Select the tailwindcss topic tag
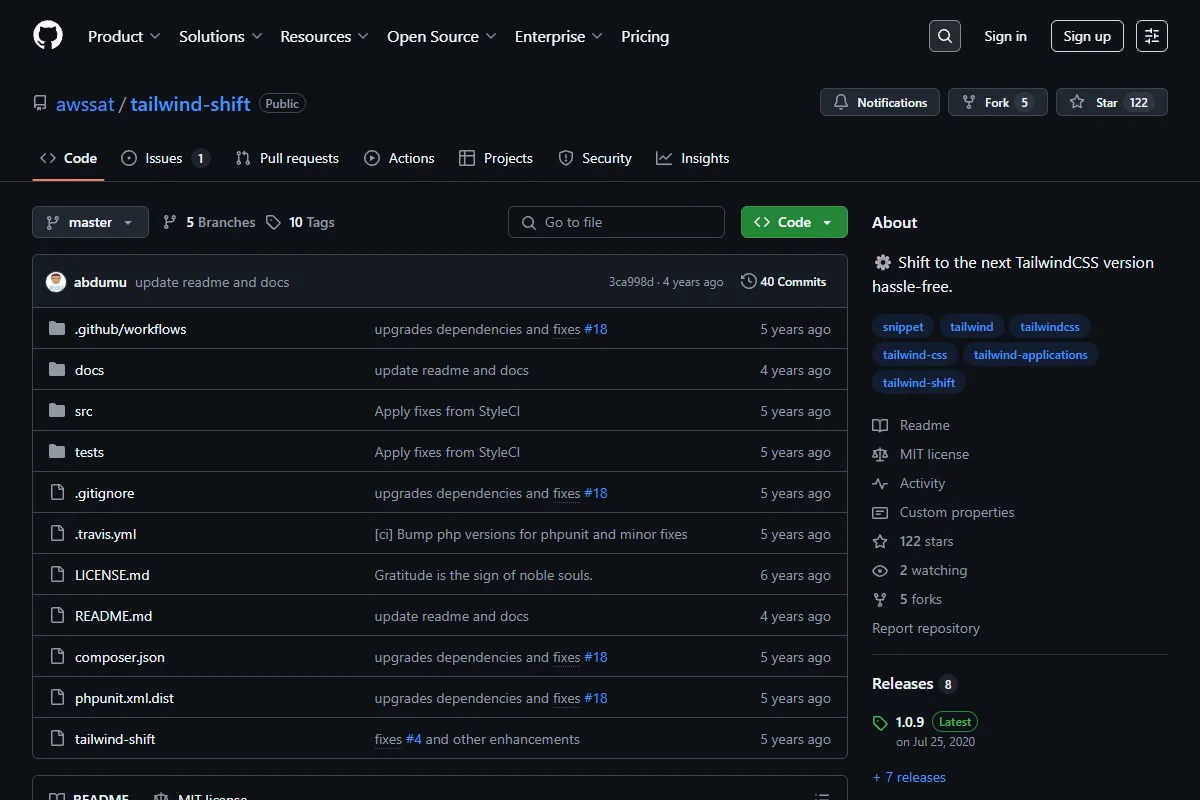Screen dimensions: 1200x800 coord(1050,327)
